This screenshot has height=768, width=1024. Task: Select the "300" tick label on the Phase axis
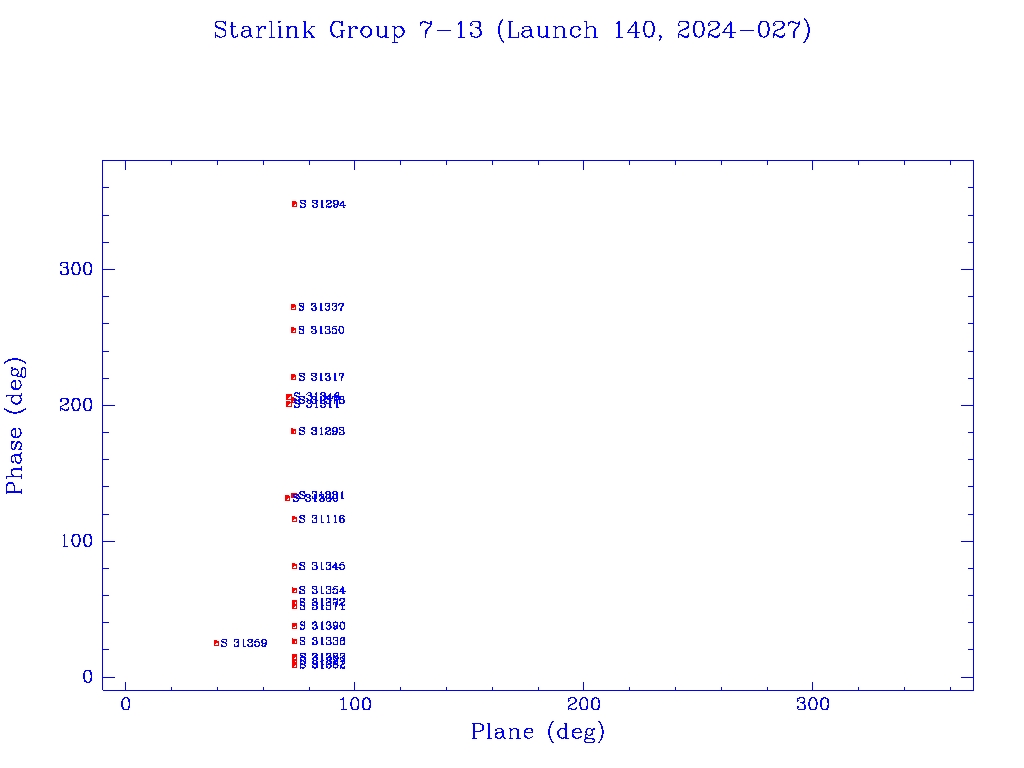(76, 269)
